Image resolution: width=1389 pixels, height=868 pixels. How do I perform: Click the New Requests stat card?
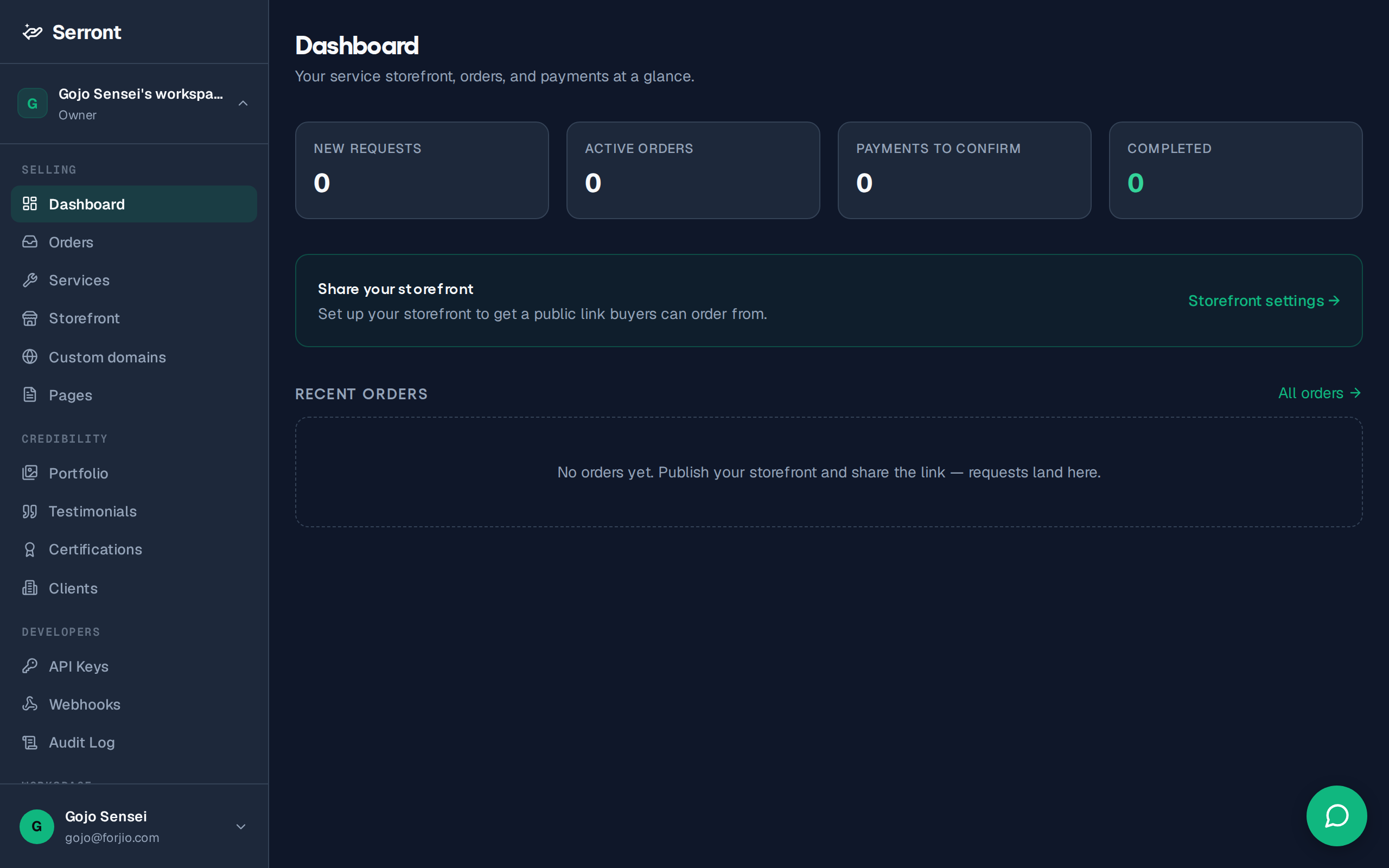pos(422,170)
